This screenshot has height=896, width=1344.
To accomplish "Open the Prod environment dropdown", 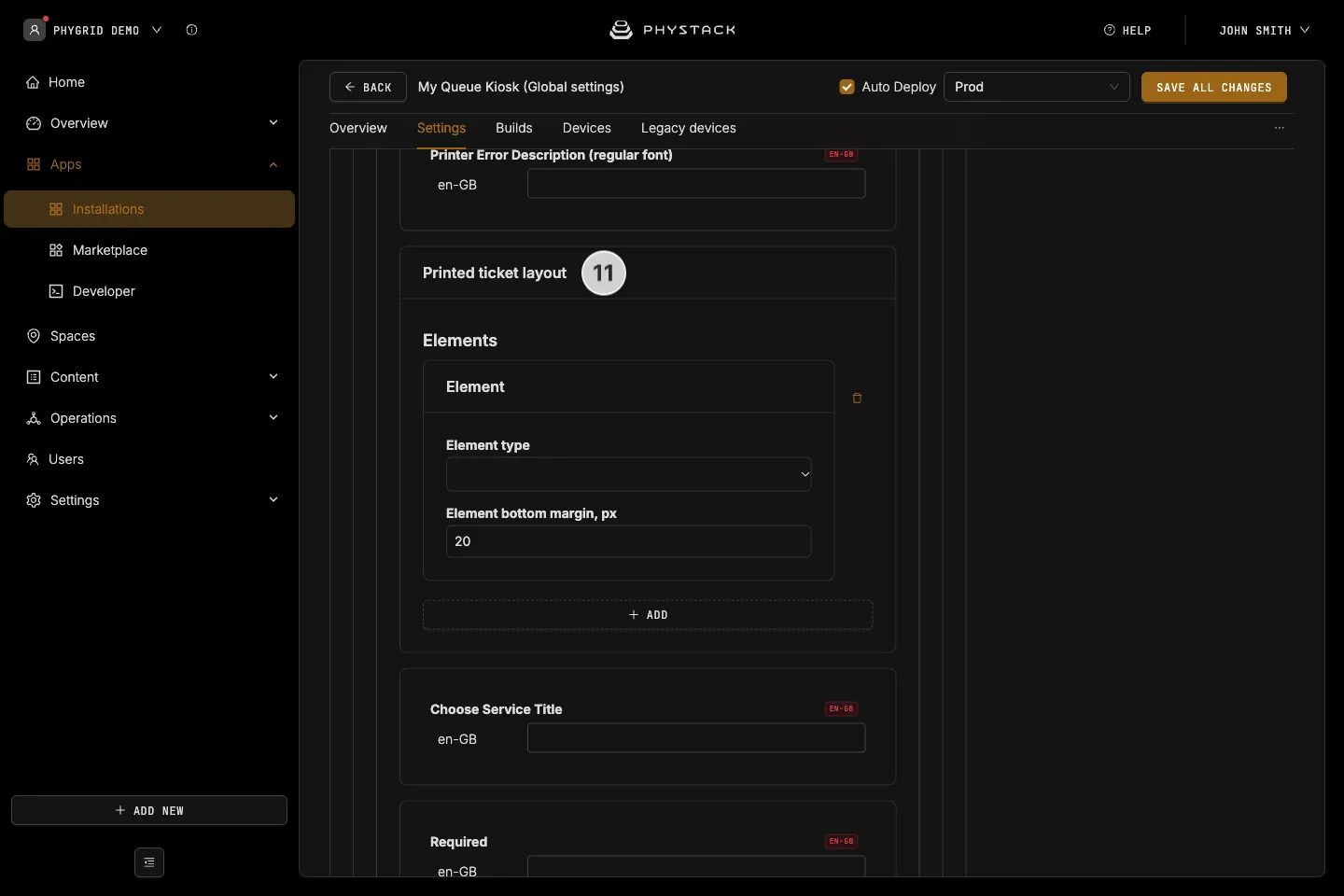I will 1037,87.
